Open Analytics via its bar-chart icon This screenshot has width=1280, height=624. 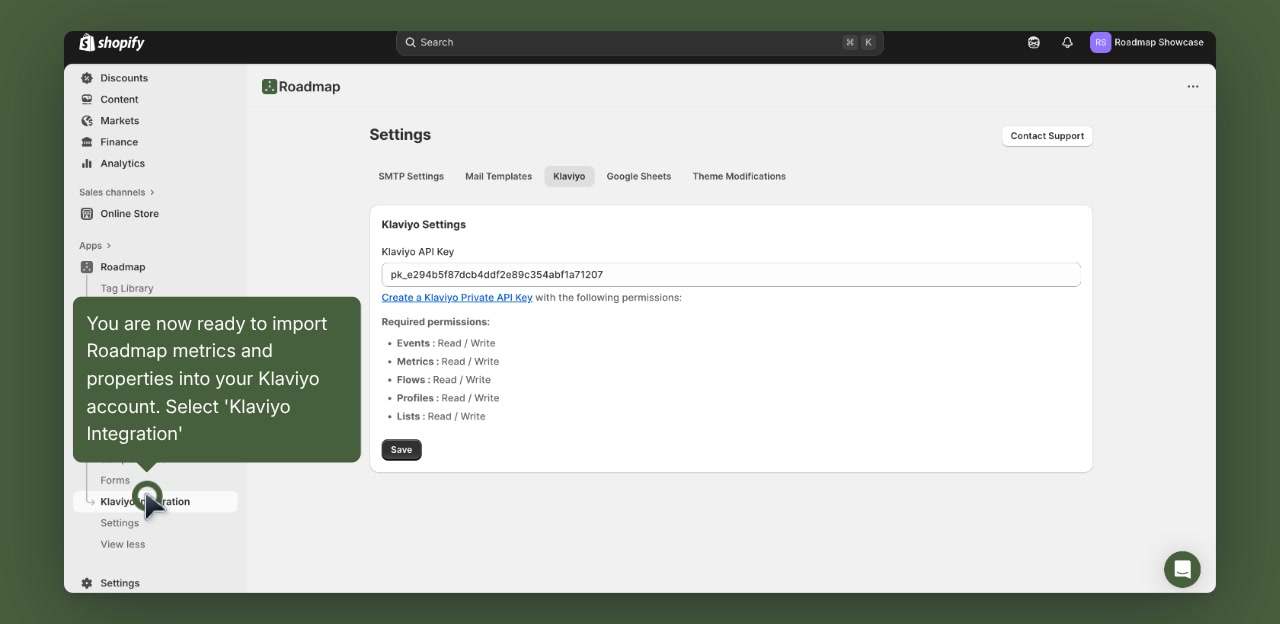(x=87, y=163)
